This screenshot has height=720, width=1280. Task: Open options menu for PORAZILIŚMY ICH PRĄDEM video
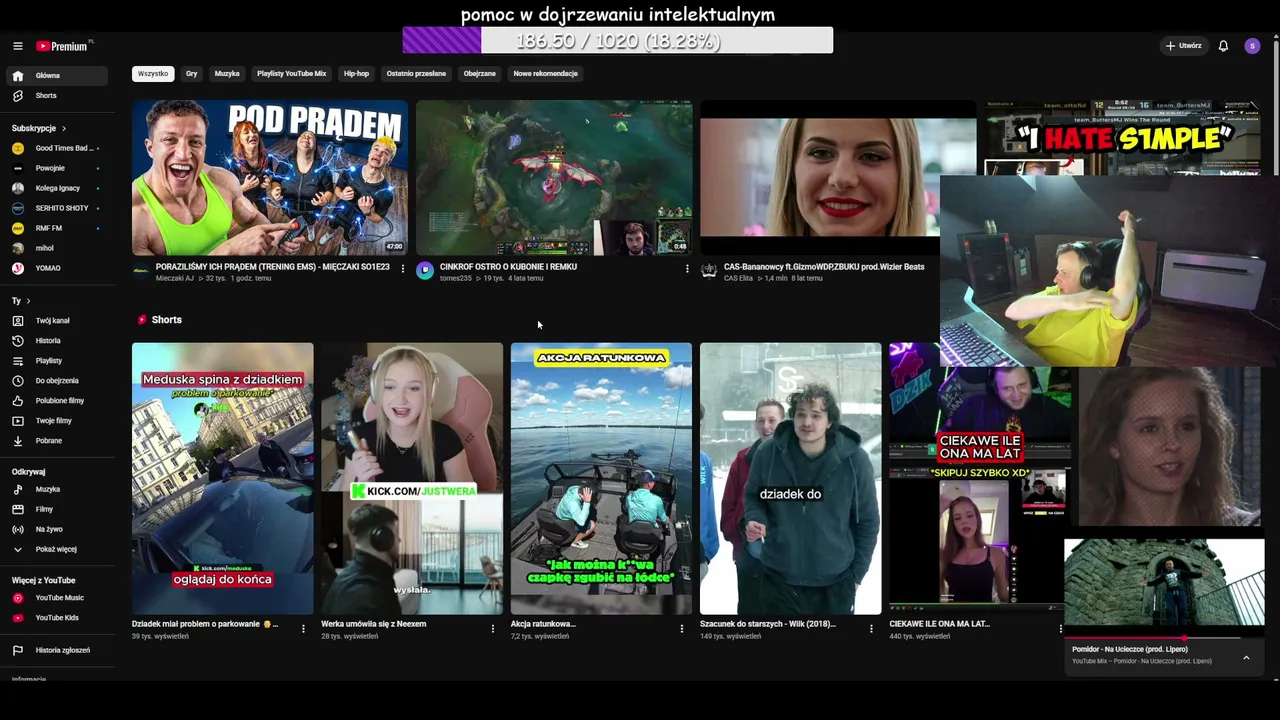pos(403,269)
